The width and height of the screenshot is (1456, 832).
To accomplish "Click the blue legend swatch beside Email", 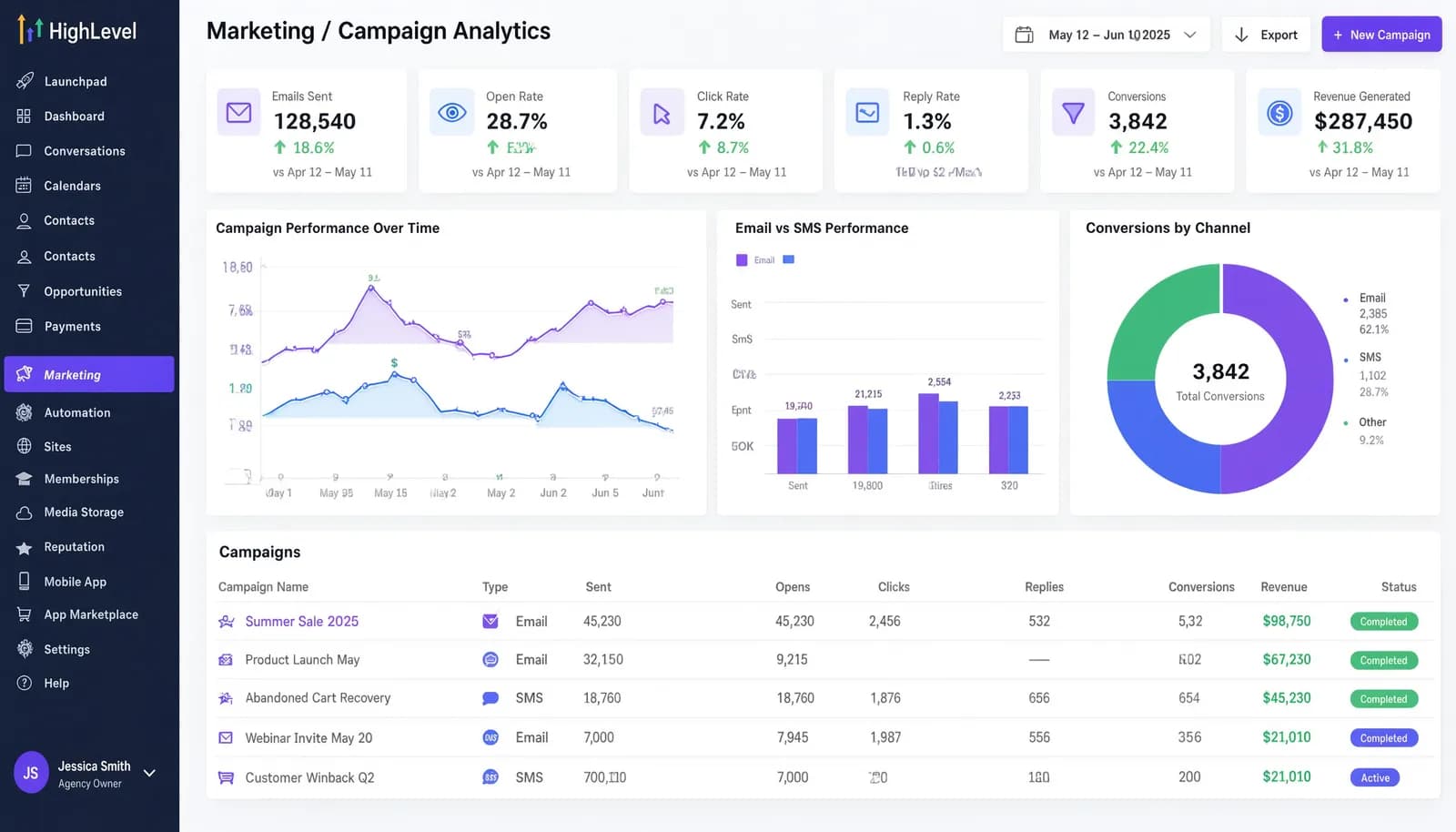I will tap(789, 259).
